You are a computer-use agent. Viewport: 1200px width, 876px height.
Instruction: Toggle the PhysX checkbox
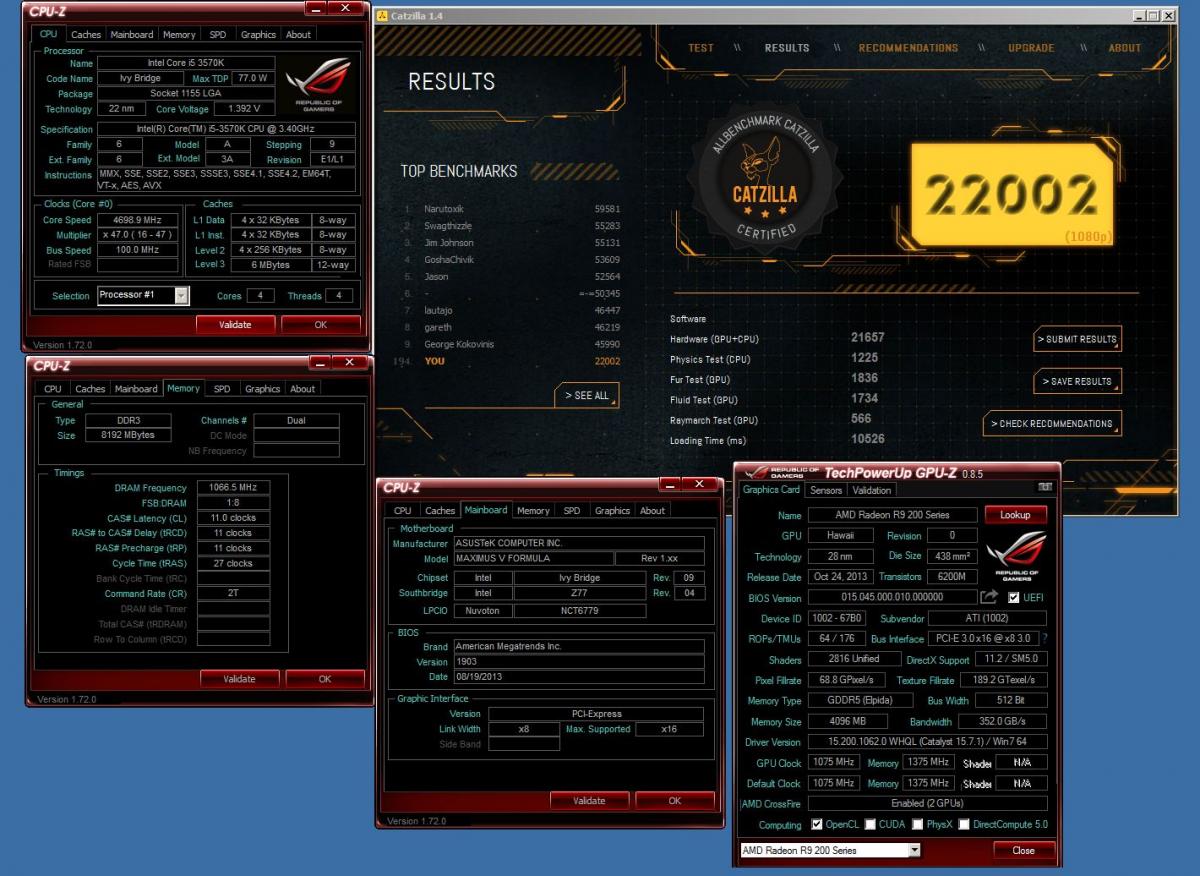pos(917,824)
